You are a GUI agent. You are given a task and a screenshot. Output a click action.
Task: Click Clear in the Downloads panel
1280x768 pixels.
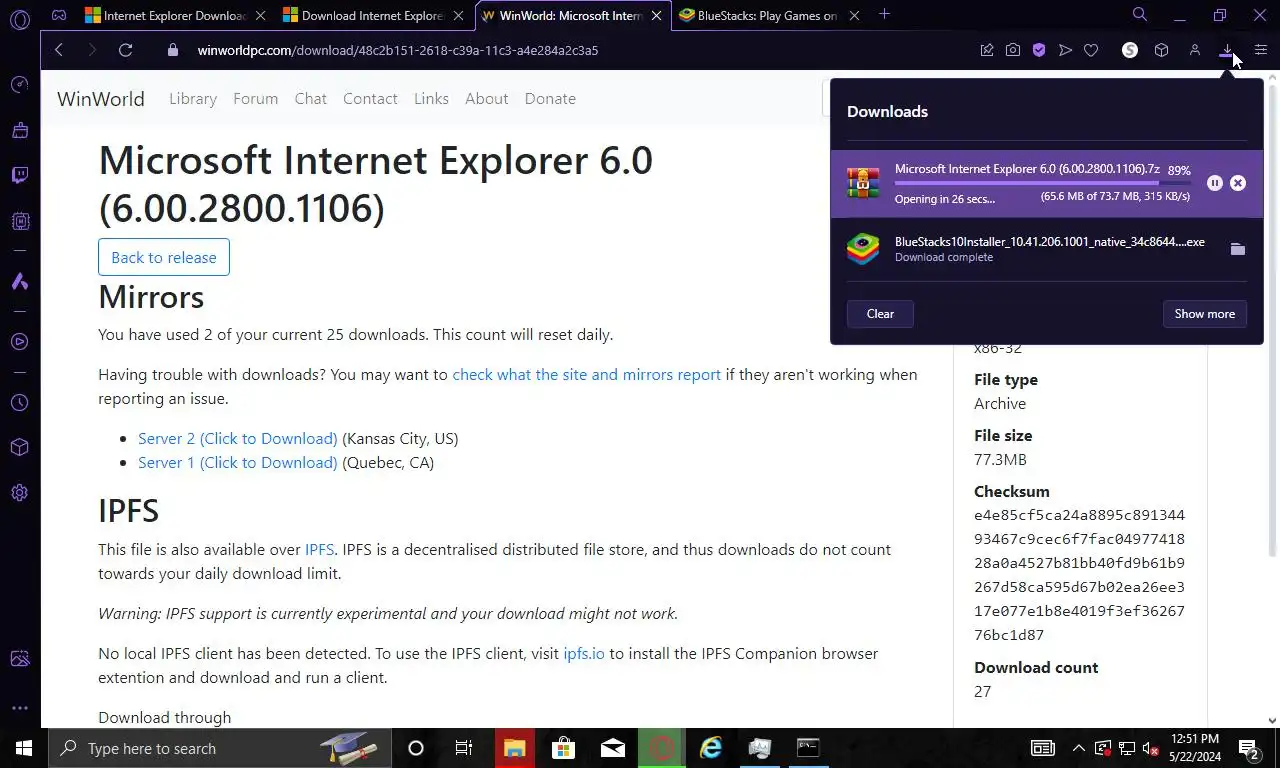pos(880,314)
